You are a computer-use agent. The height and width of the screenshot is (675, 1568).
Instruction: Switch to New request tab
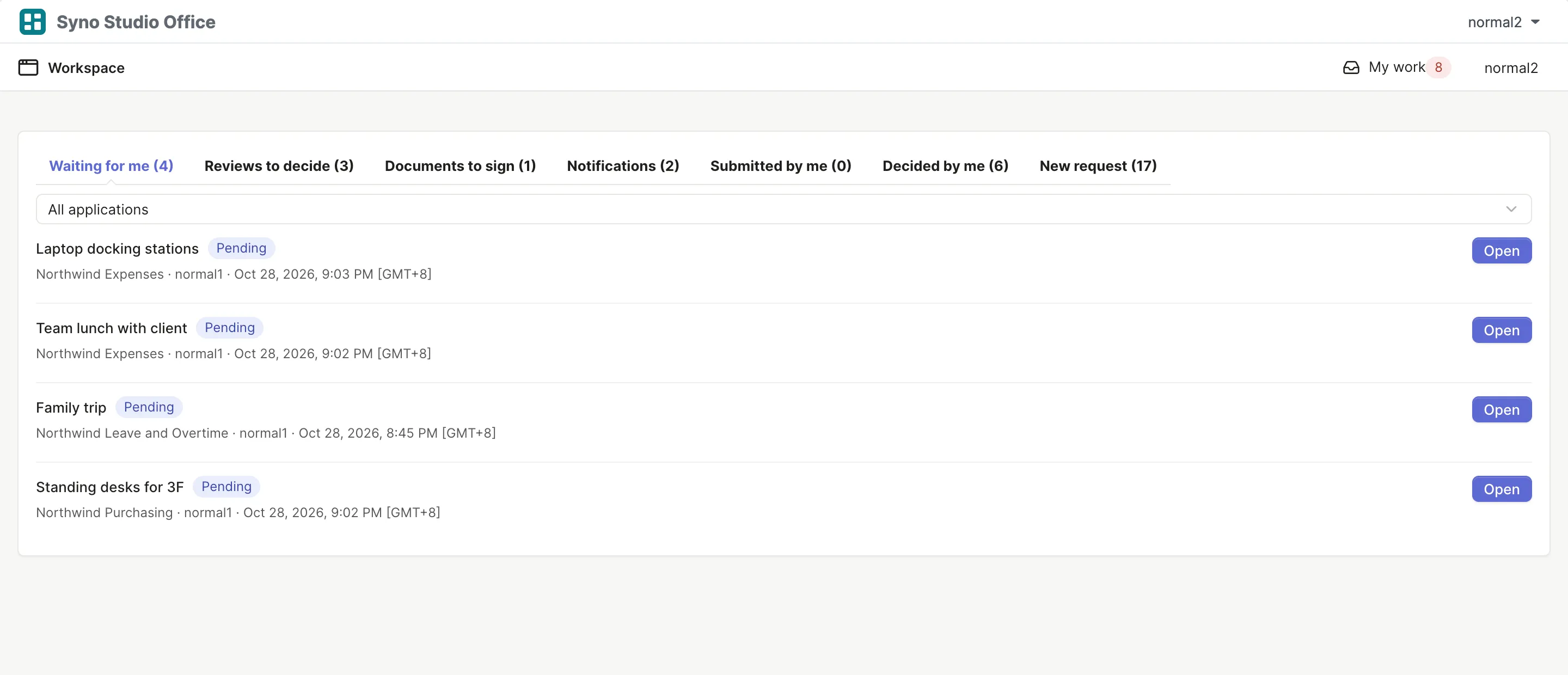tap(1098, 165)
